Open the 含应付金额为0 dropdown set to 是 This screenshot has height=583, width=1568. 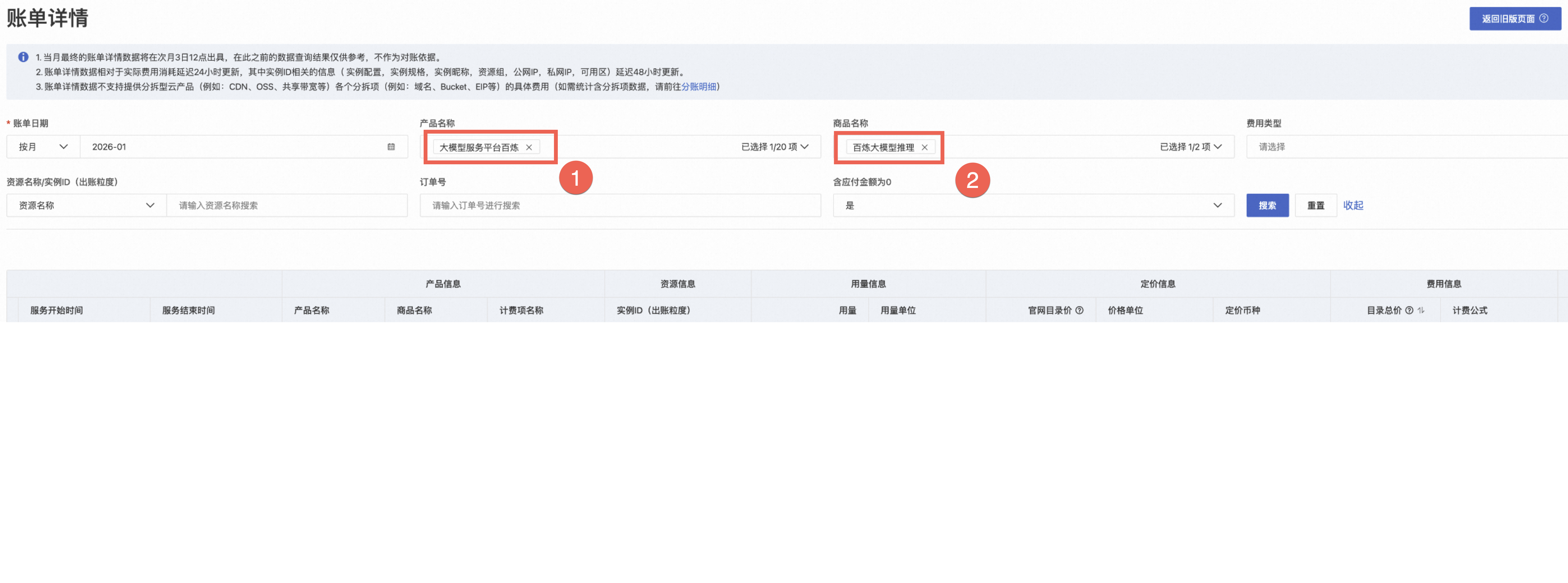1033,205
